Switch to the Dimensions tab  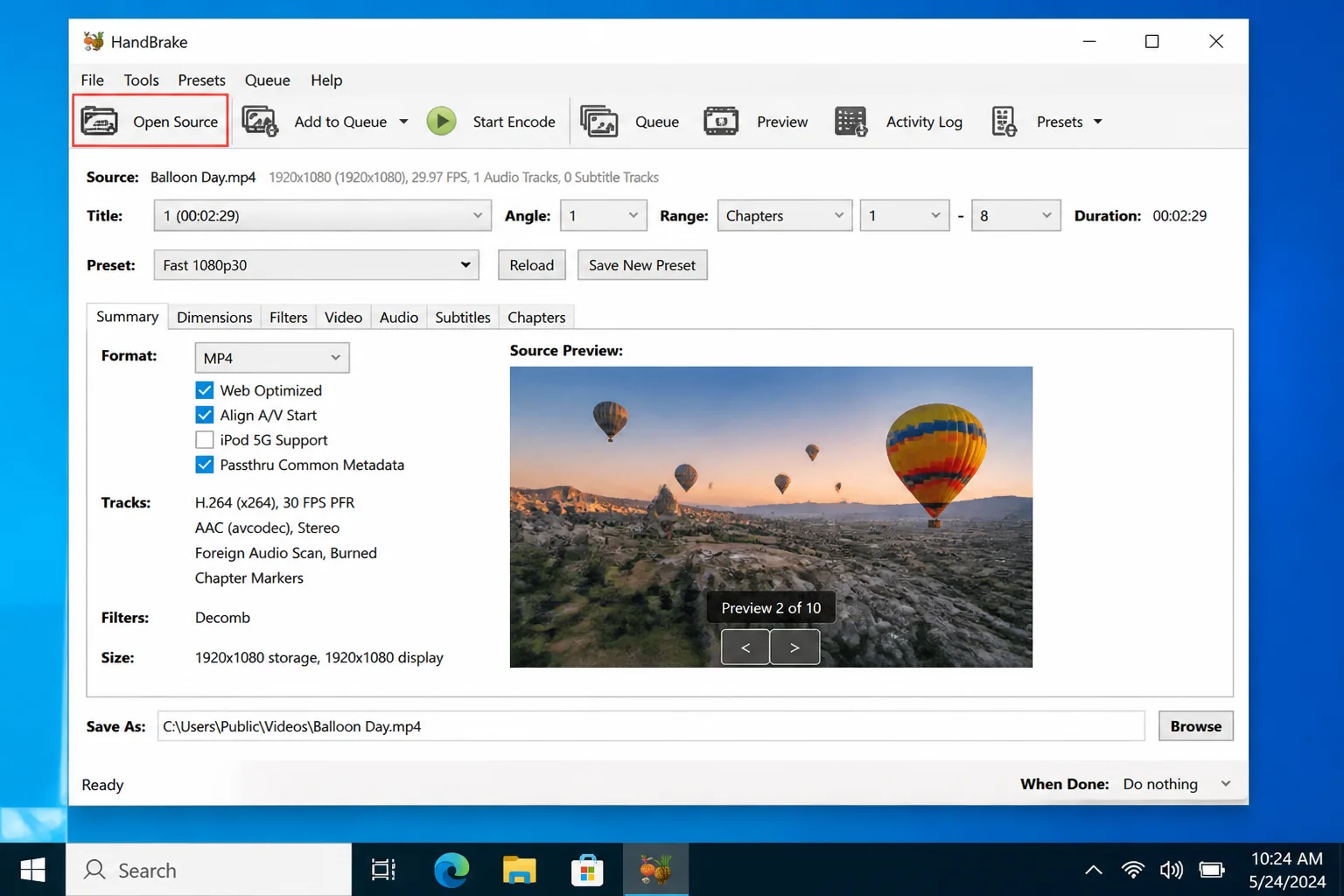[214, 317]
